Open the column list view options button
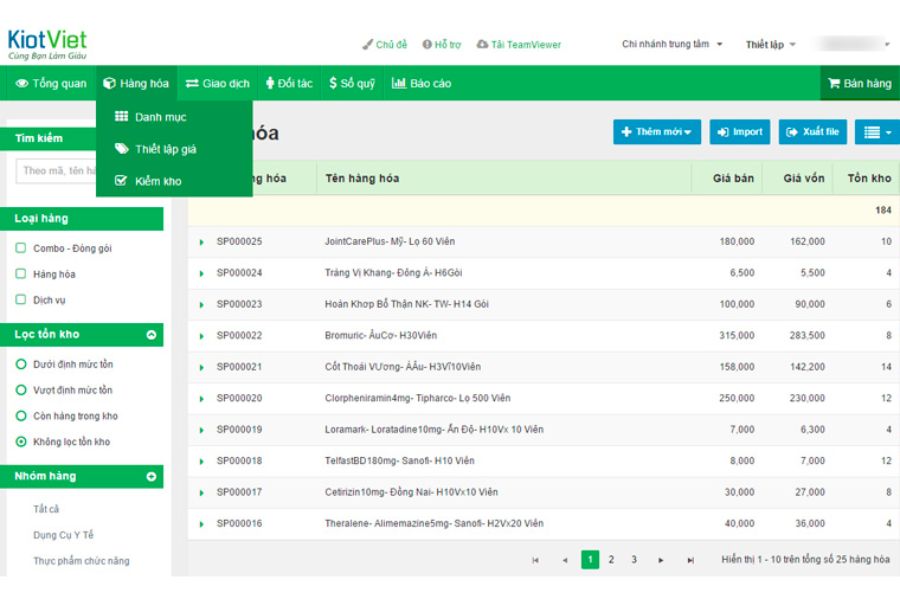900x600 pixels. point(878,132)
